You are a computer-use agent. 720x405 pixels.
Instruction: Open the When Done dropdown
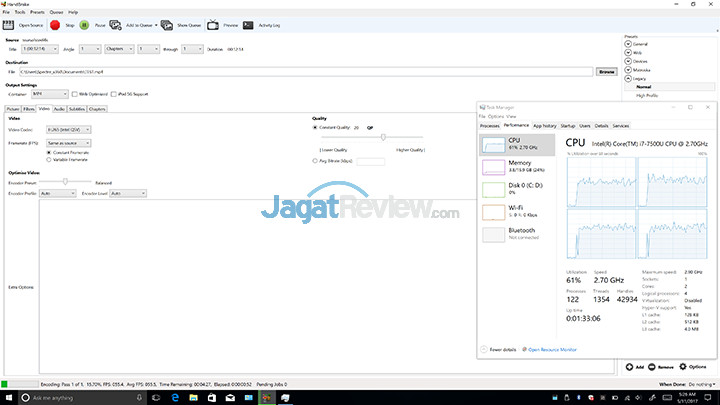702,384
